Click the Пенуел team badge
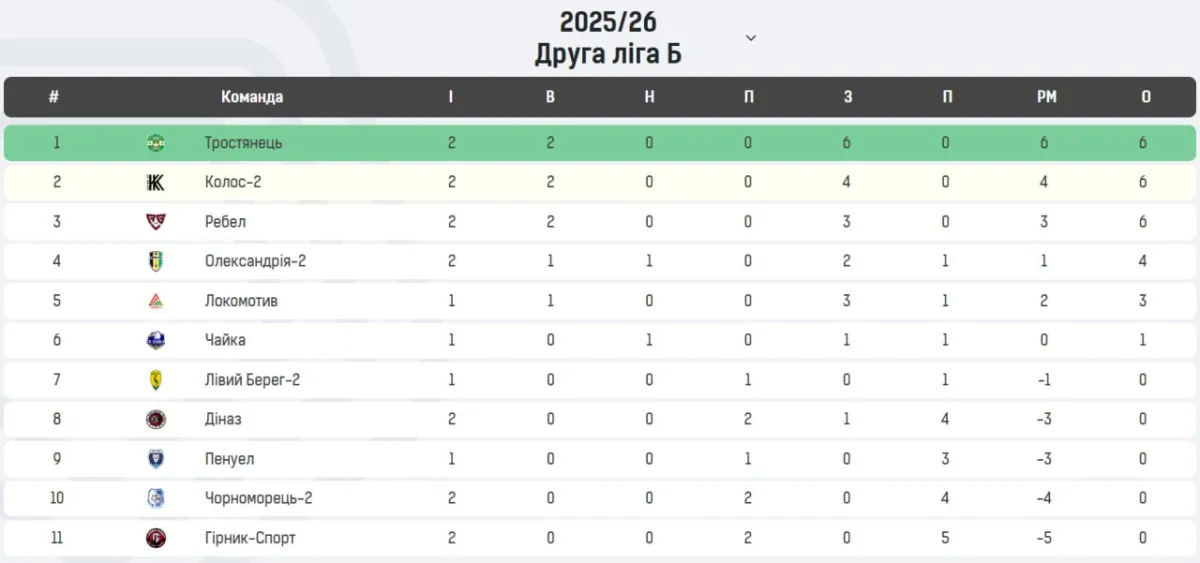This screenshot has width=1200, height=563. tap(156, 459)
